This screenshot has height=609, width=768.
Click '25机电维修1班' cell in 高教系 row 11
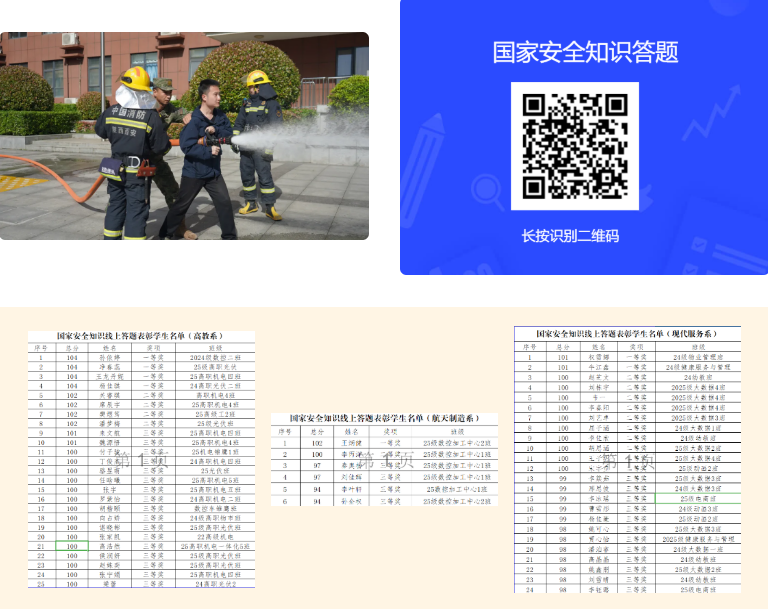point(215,452)
